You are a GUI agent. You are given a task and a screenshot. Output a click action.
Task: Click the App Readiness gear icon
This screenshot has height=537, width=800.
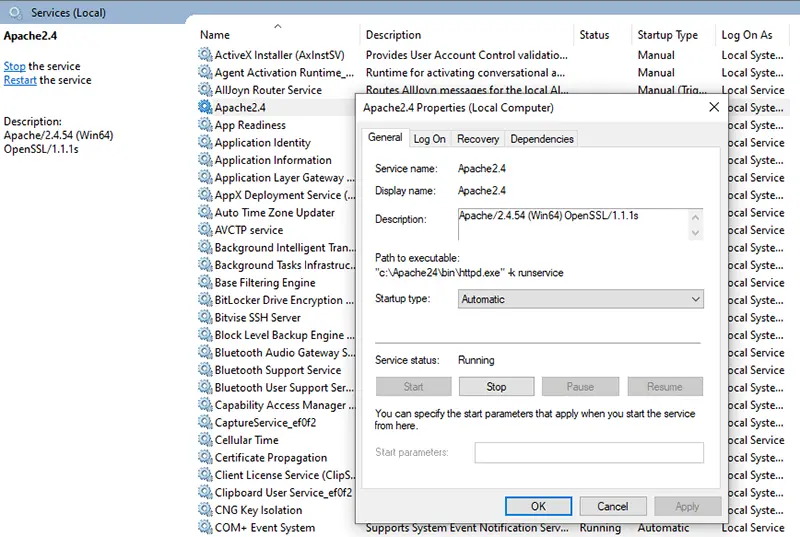[x=205, y=124]
